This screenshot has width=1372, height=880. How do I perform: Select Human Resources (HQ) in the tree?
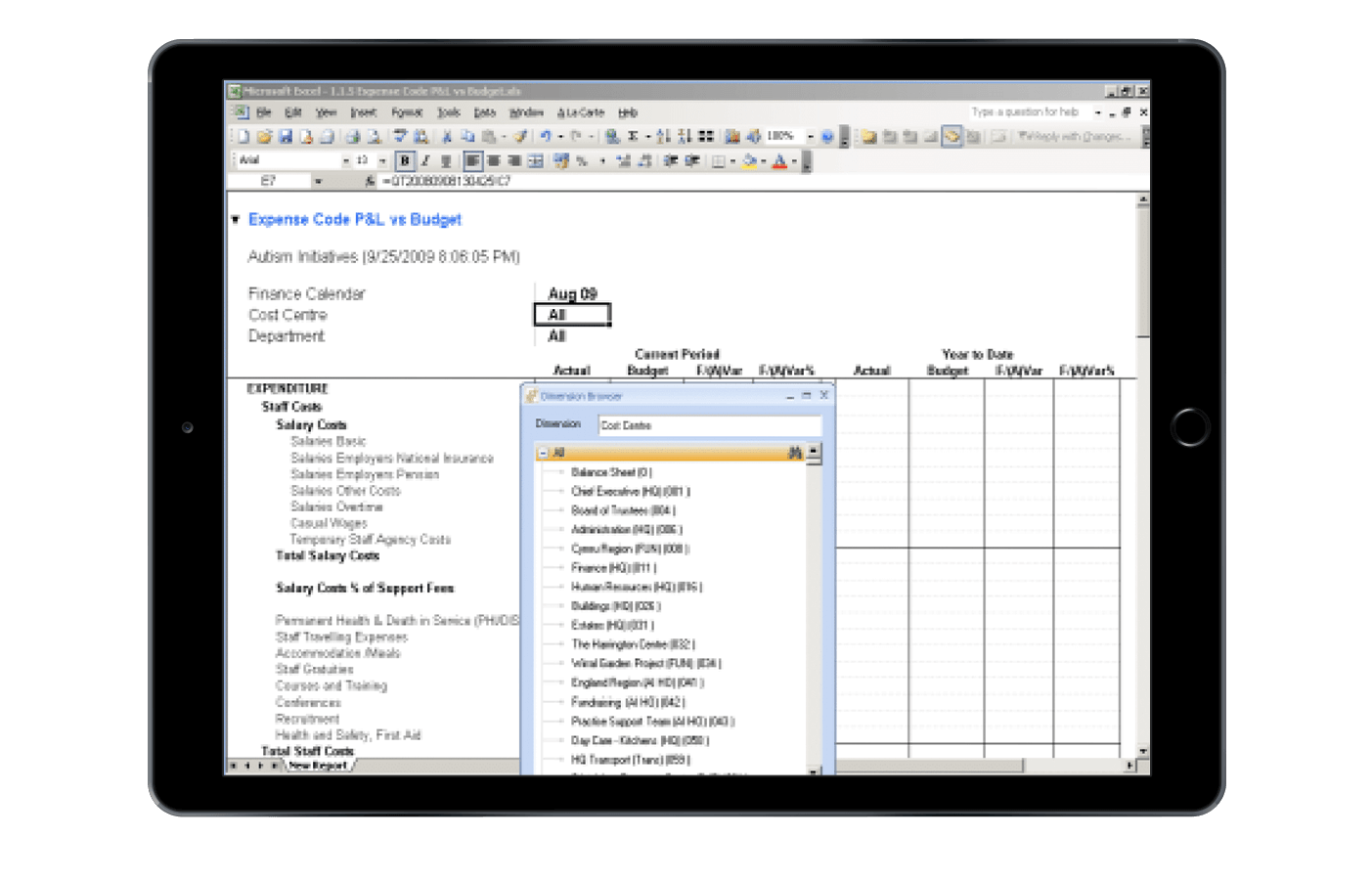637,587
